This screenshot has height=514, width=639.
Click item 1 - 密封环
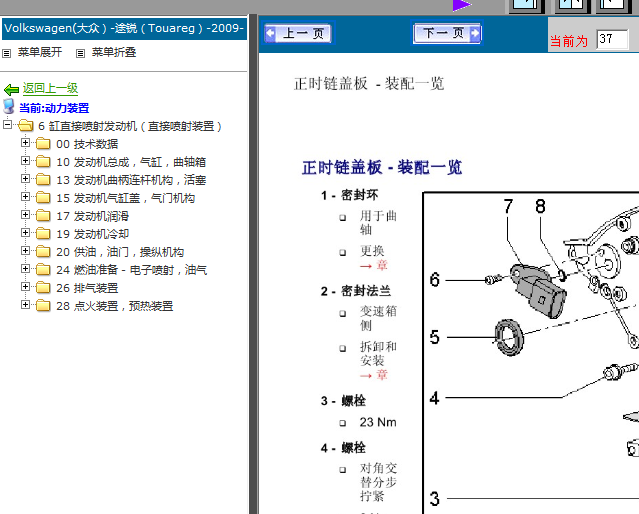click(x=349, y=195)
